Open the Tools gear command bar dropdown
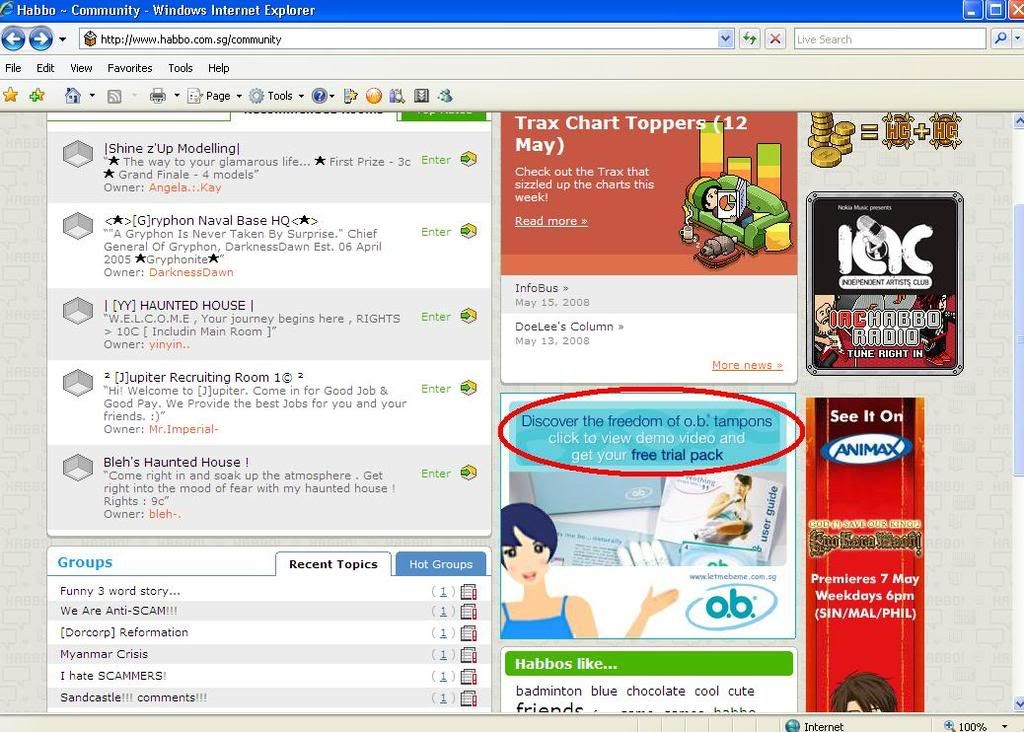Image resolution: width=1024 pixels, height=732 pixels. click(277, 96)
